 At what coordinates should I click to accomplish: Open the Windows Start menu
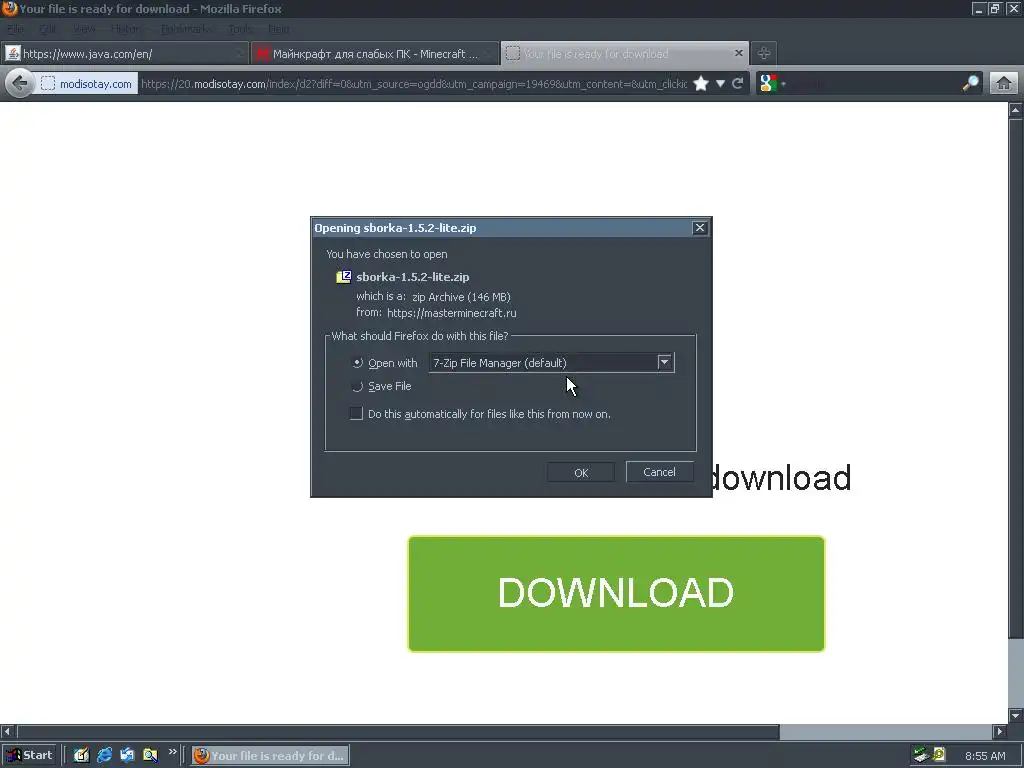tap(29, 755)
